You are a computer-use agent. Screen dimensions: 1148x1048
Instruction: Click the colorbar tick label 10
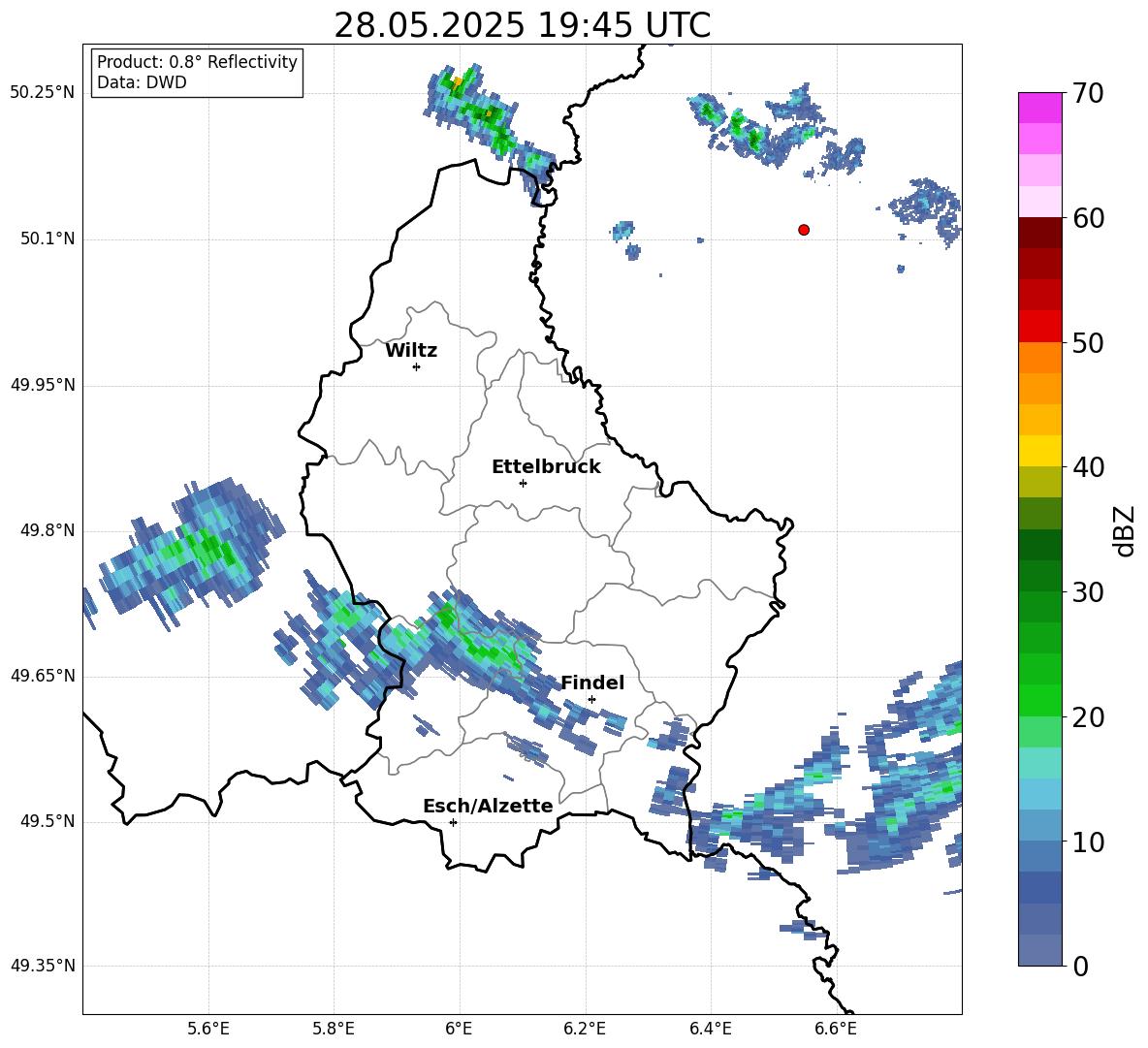point(1088,842)
